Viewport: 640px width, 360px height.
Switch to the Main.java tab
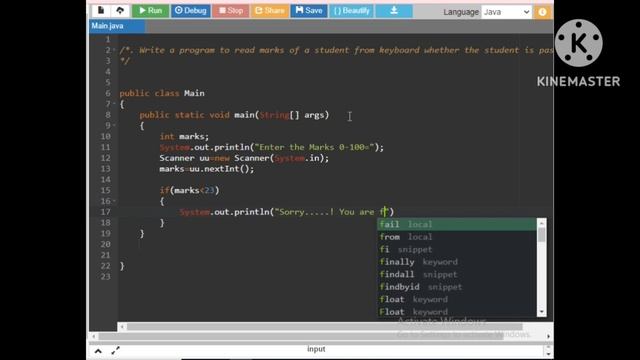coord(117,26)
